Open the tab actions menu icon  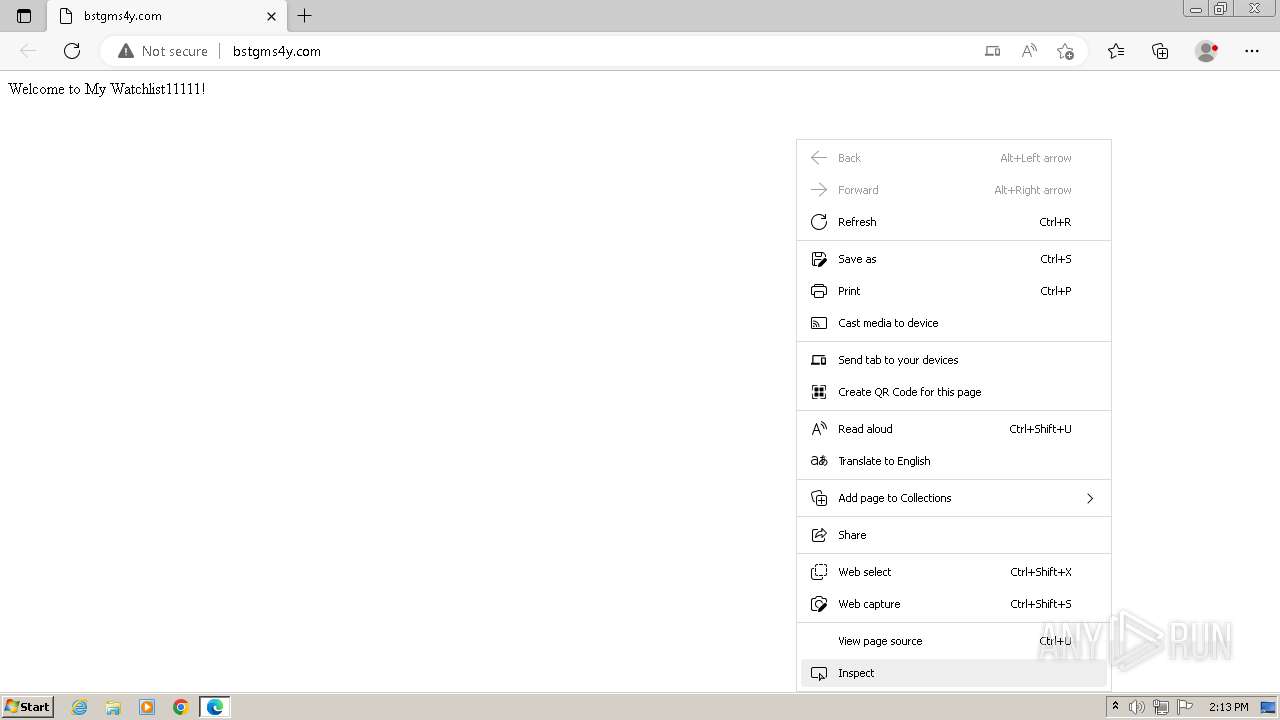tap(24, 16)
